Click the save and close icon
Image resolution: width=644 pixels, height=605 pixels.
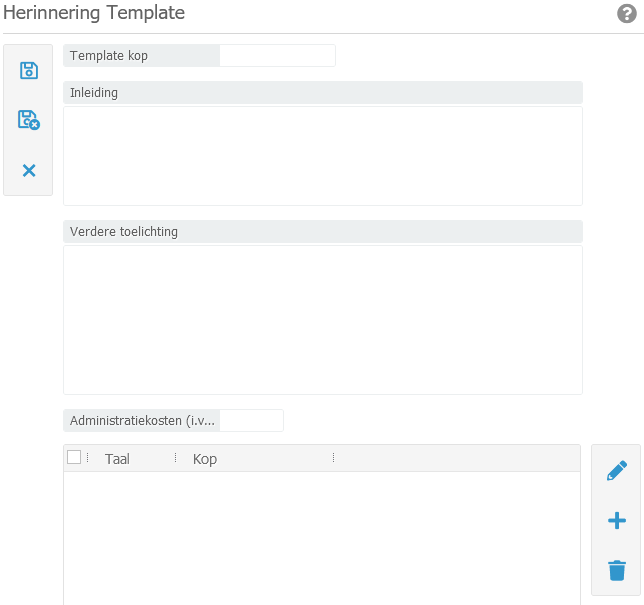pyautogui.click(x=29, y=120)
